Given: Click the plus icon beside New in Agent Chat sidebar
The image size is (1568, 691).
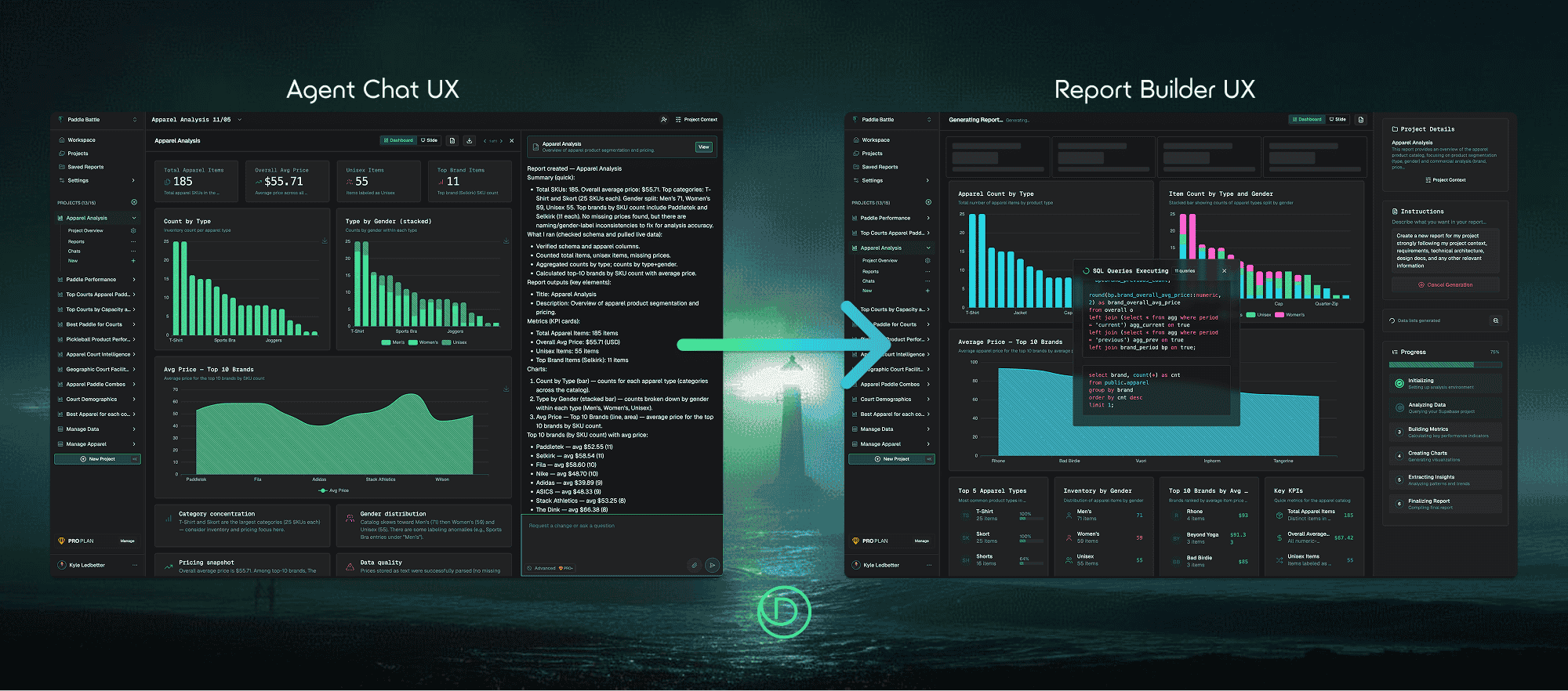Looking at the screenshot, I should coord(133,261).
